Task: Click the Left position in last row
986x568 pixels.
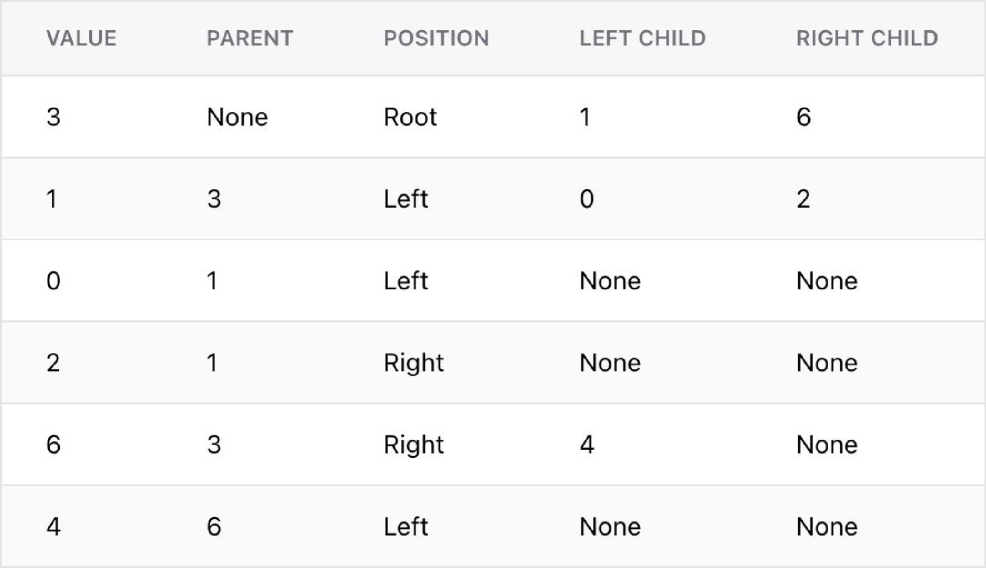Action: click(405, 527)
